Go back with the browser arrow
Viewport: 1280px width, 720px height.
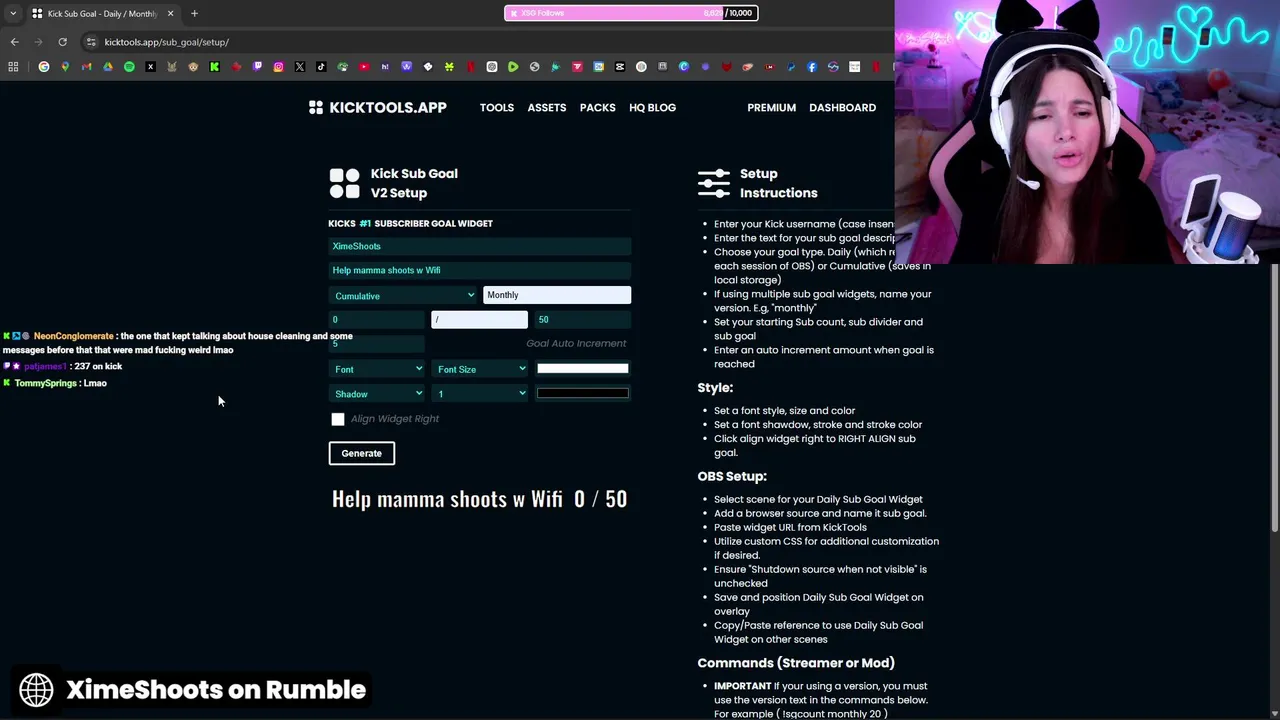[x=14, y=42]
